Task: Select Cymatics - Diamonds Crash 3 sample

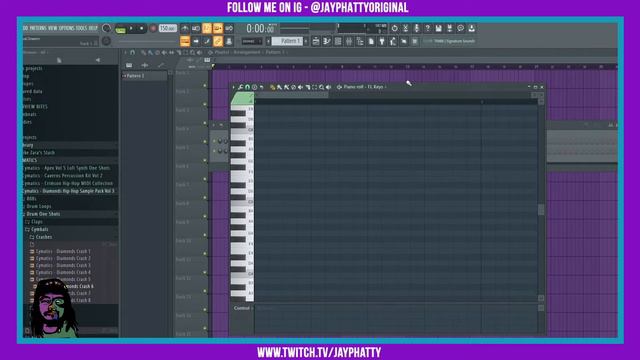Action: 61,265
